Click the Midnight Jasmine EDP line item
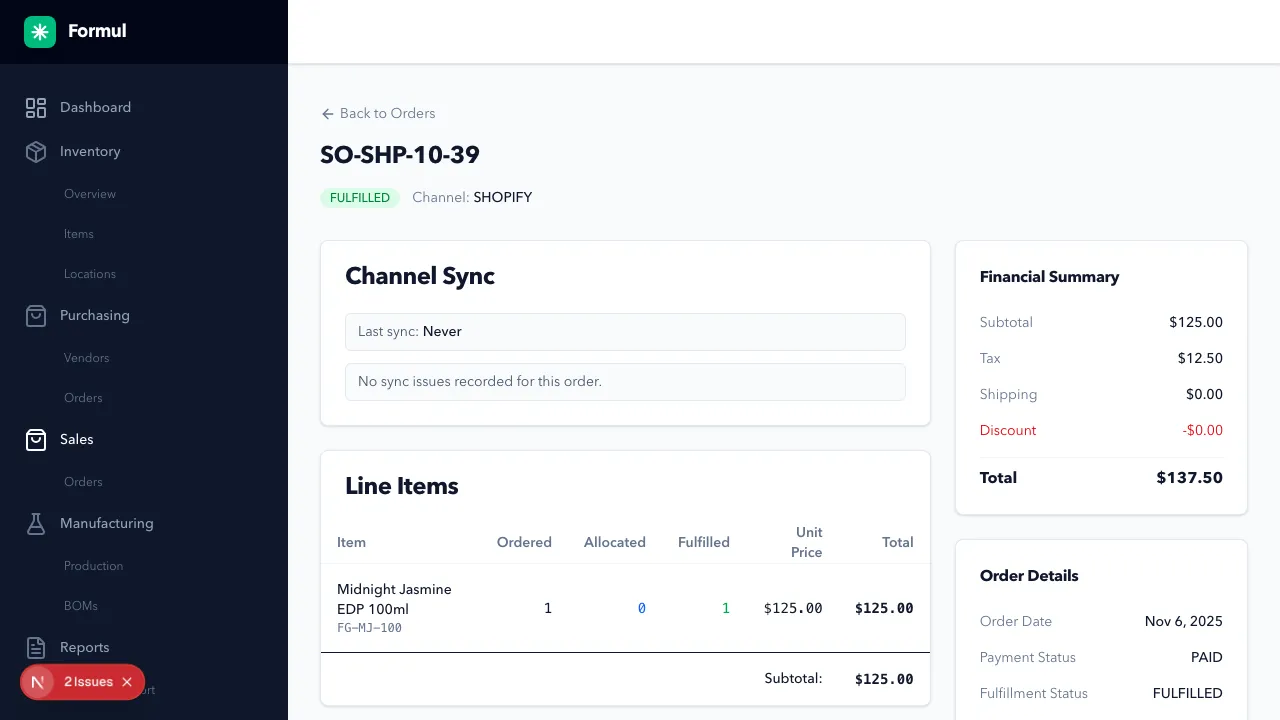 394,599
